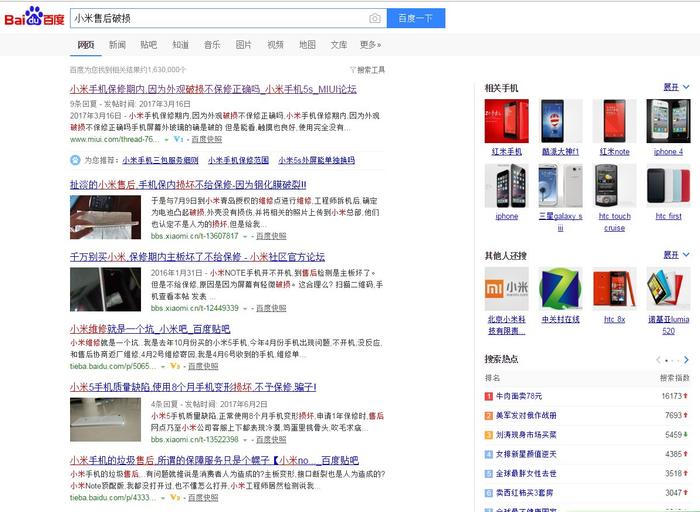
Task: Open hot search 牛肉面卖78元
Action: [x=519, y=396]
